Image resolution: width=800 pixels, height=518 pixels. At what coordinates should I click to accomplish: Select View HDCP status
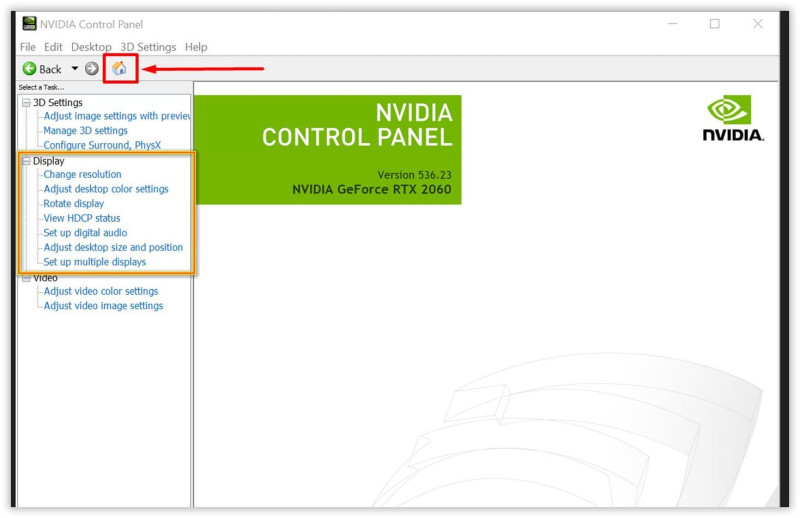coord(82,218)
